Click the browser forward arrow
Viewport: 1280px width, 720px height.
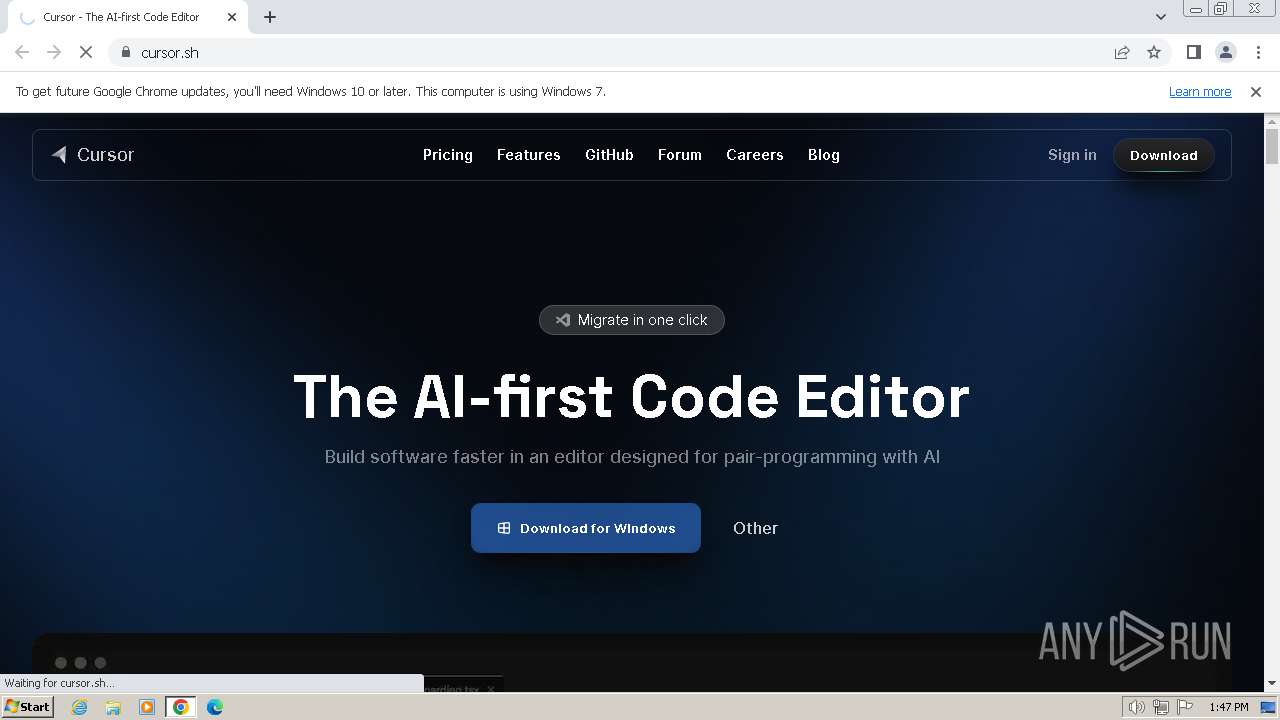point(54,52)
